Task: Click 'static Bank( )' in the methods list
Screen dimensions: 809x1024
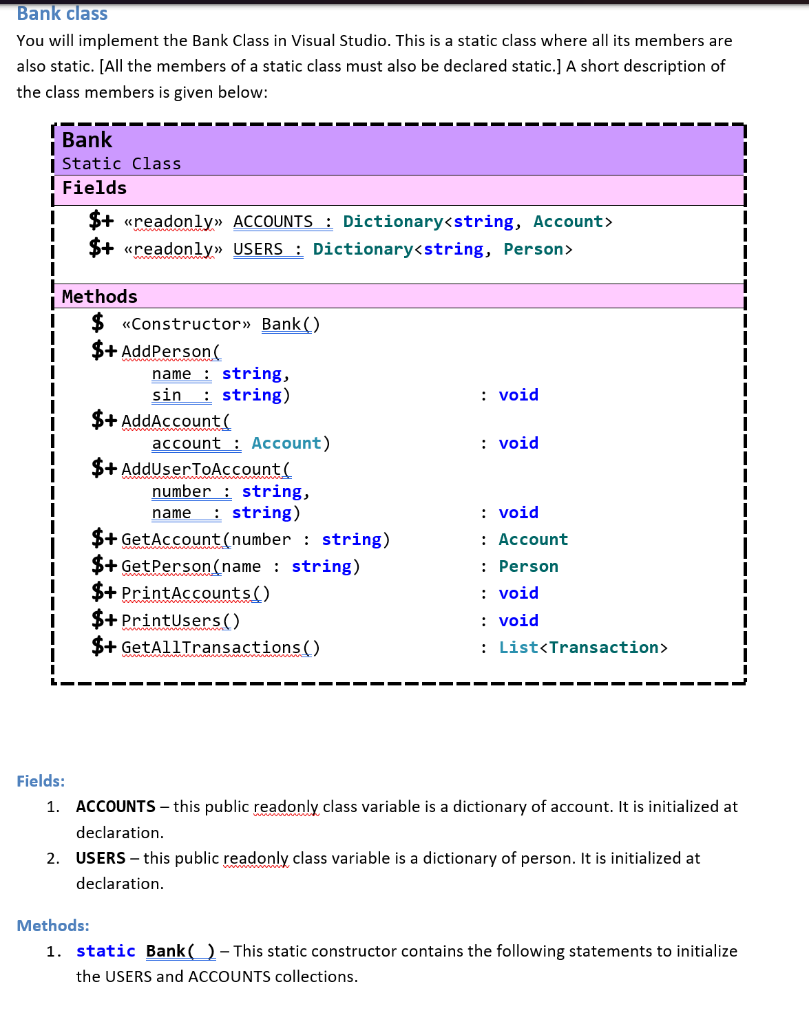Action: pyautogui.click(x=146, y=951)
